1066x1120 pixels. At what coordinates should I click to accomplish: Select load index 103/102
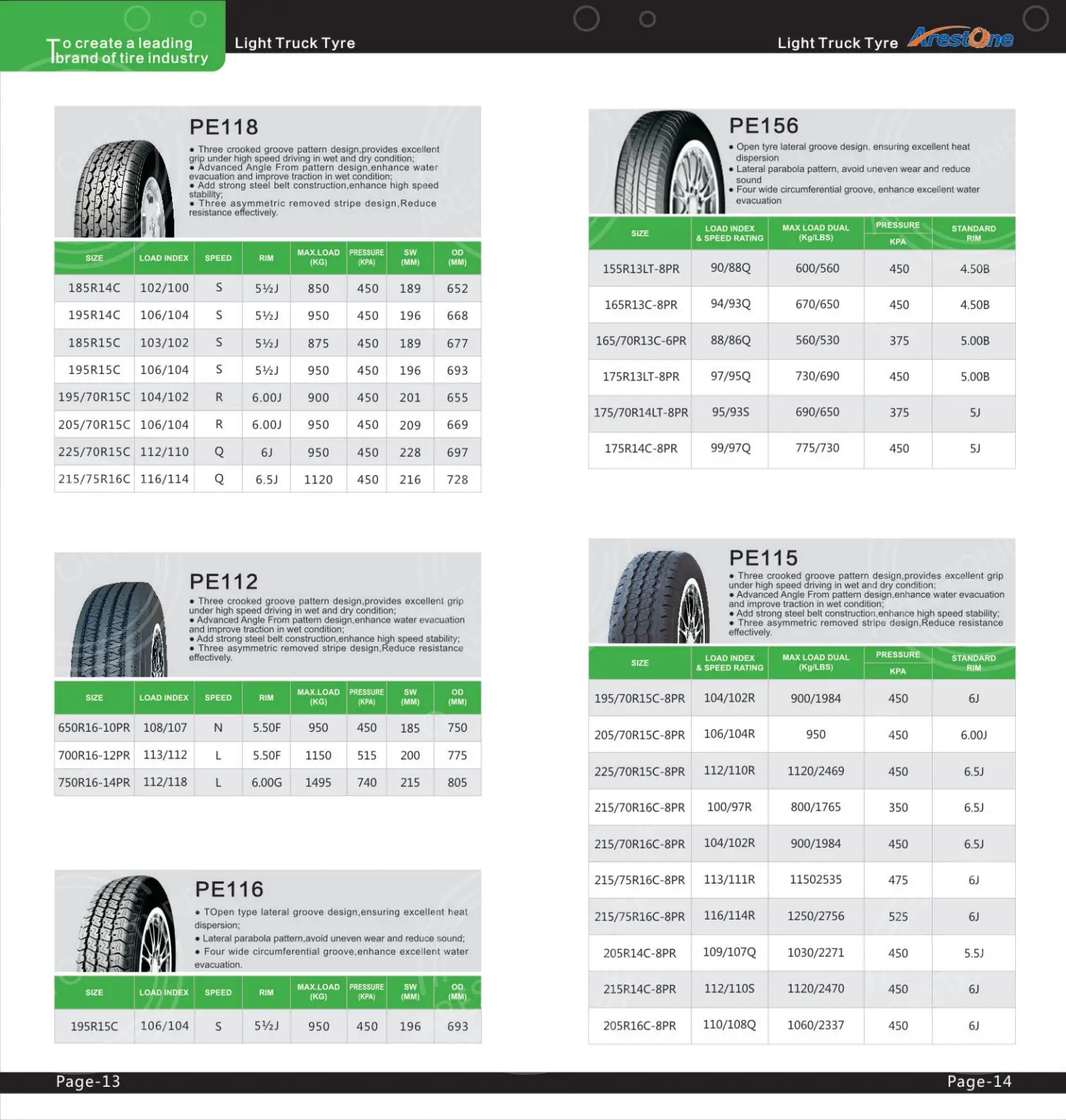tap(164, 342)
